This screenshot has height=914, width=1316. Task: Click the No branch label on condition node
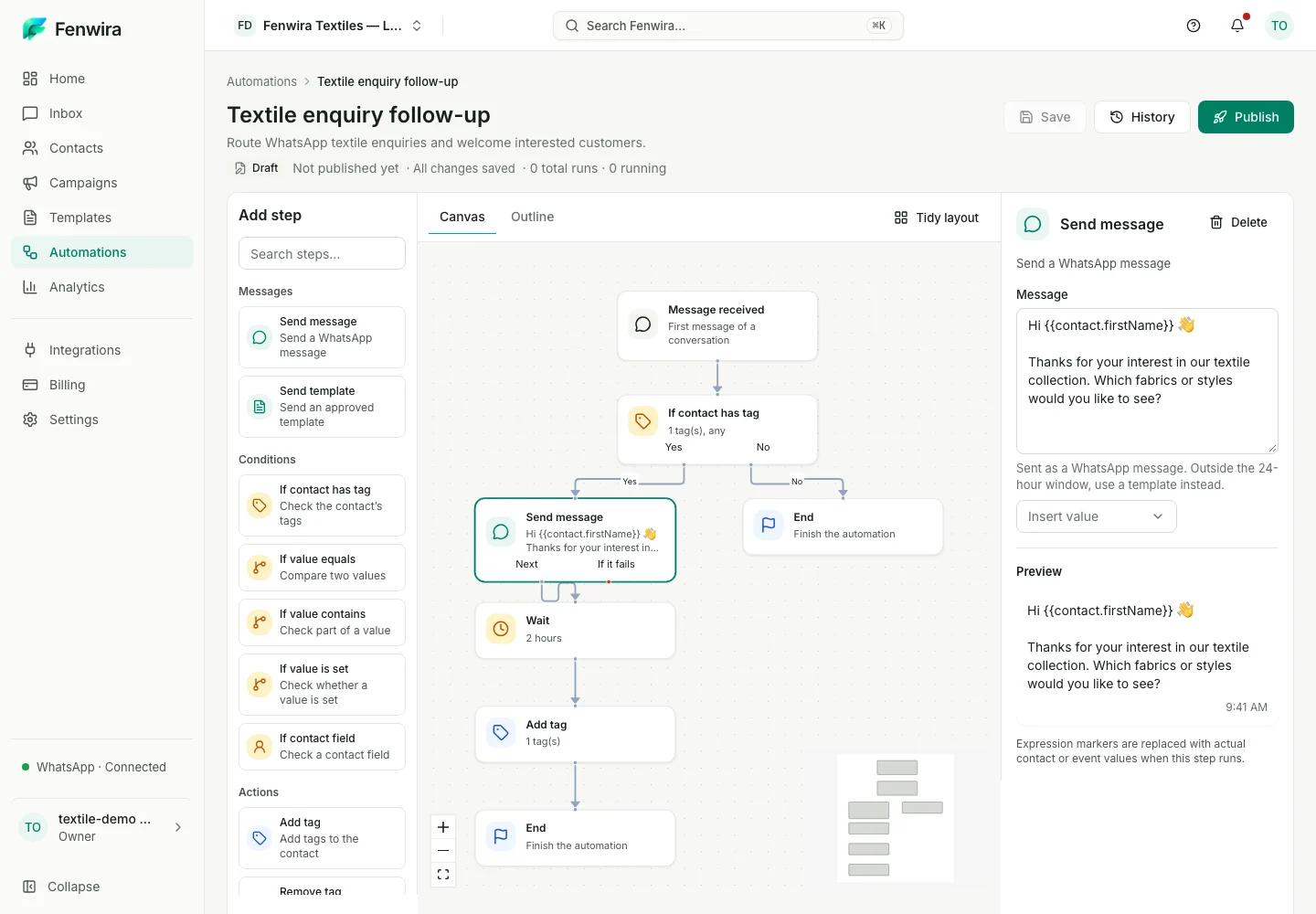click(x=763, y=447)
